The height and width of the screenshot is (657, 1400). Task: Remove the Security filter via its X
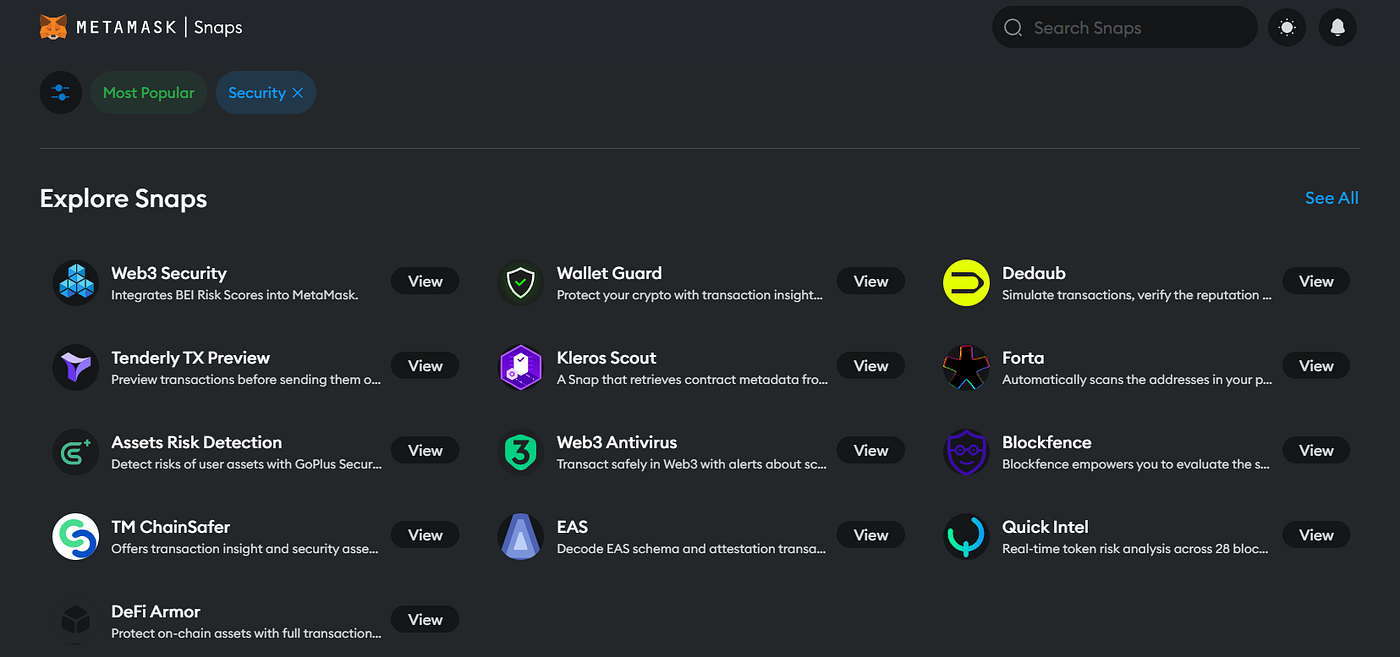coord(297,93)
